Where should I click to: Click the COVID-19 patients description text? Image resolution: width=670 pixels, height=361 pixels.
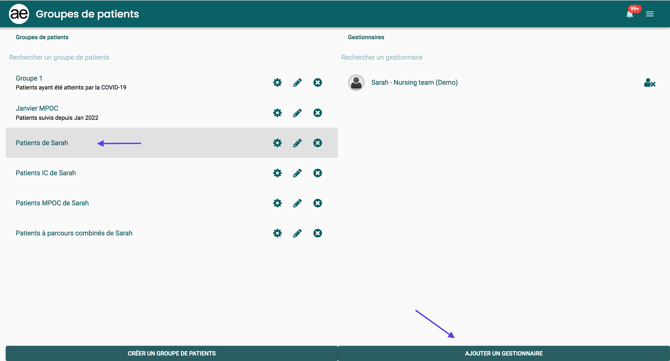pyautogui.click(x=71, y=88)
